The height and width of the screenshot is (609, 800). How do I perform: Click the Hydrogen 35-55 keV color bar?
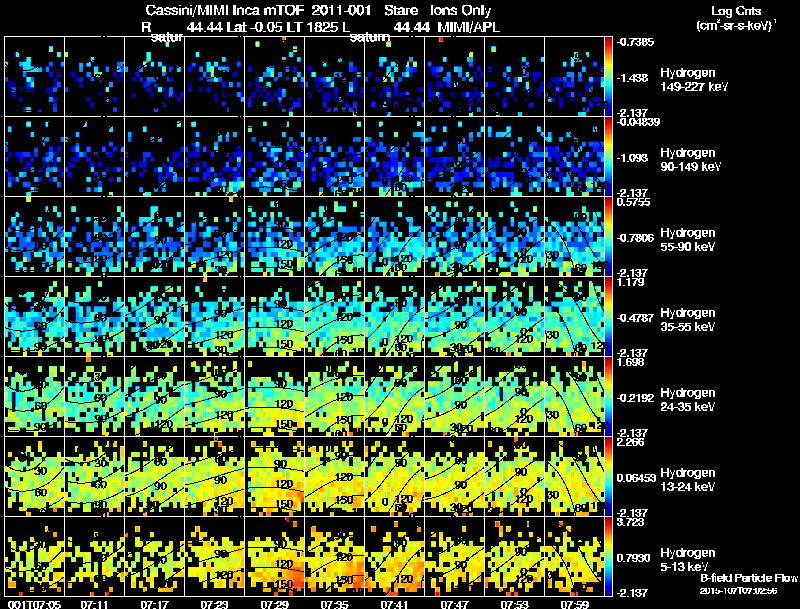tap(608, 316)
